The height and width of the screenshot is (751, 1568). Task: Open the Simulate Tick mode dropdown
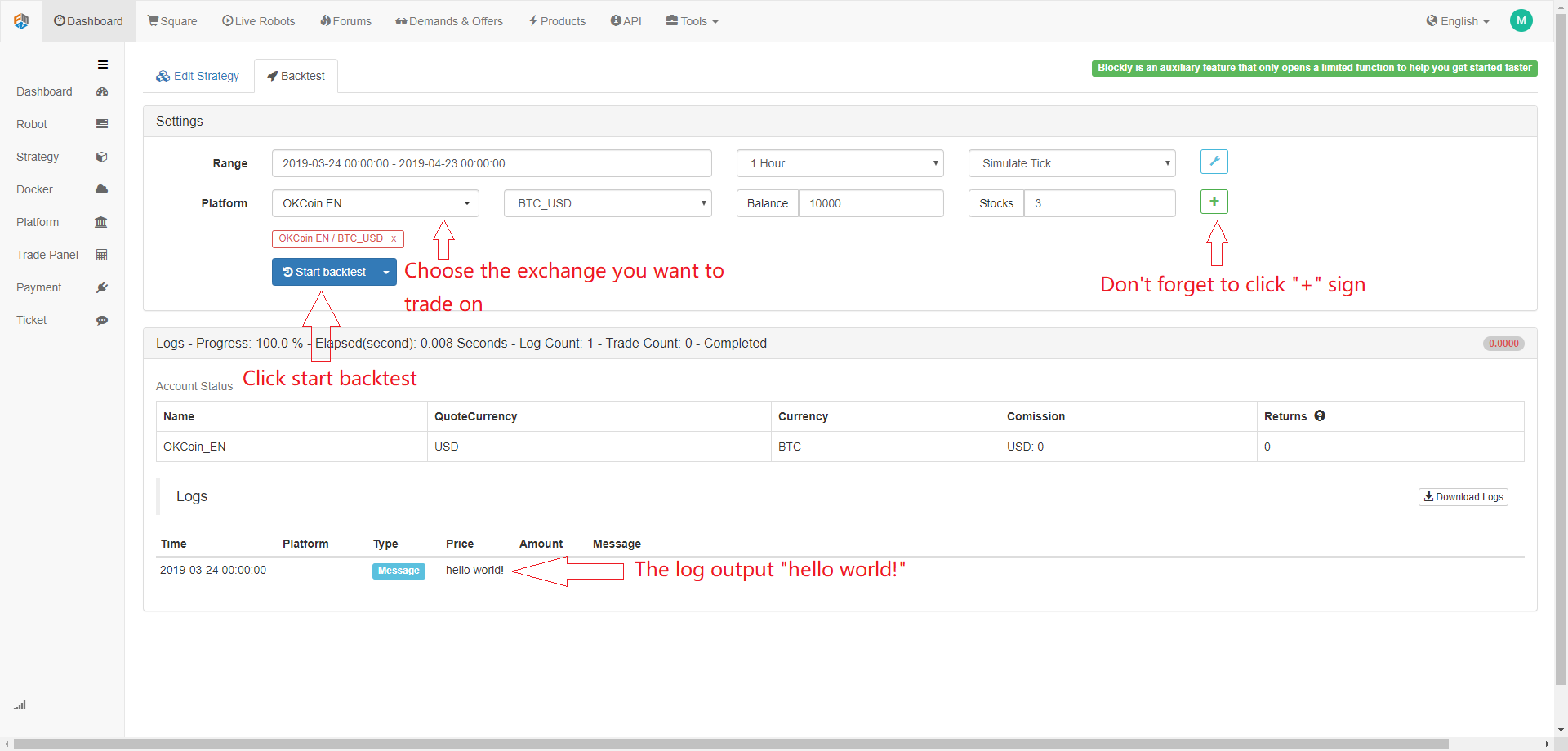1072,163
